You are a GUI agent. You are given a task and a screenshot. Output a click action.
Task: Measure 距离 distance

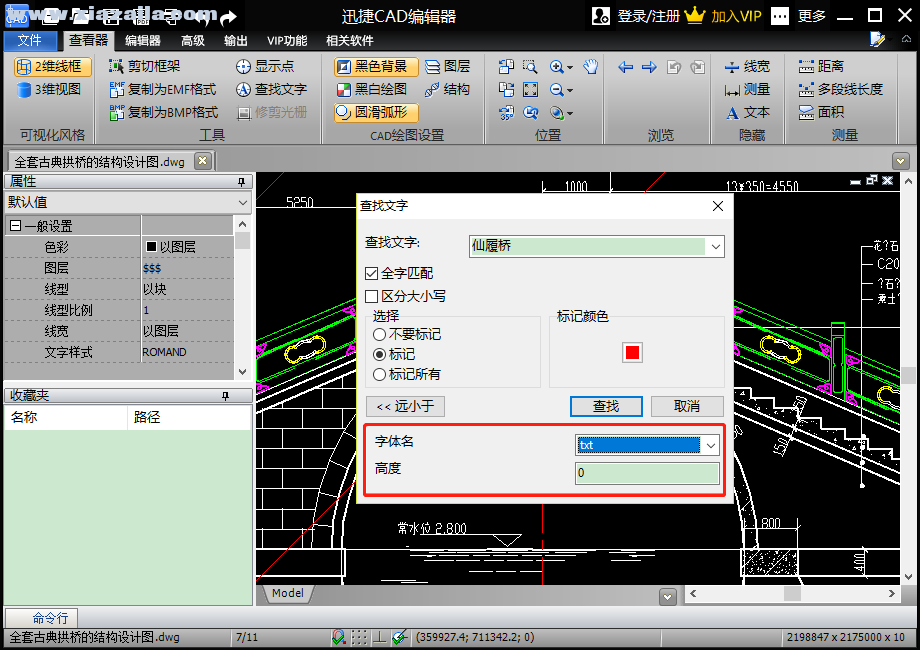point(821,66)
